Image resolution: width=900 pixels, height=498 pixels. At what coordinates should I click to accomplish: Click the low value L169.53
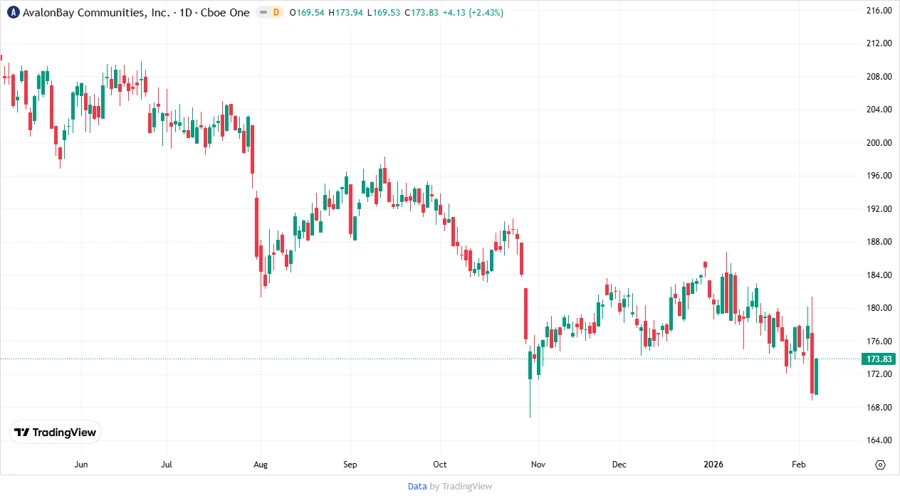point(383,12)
